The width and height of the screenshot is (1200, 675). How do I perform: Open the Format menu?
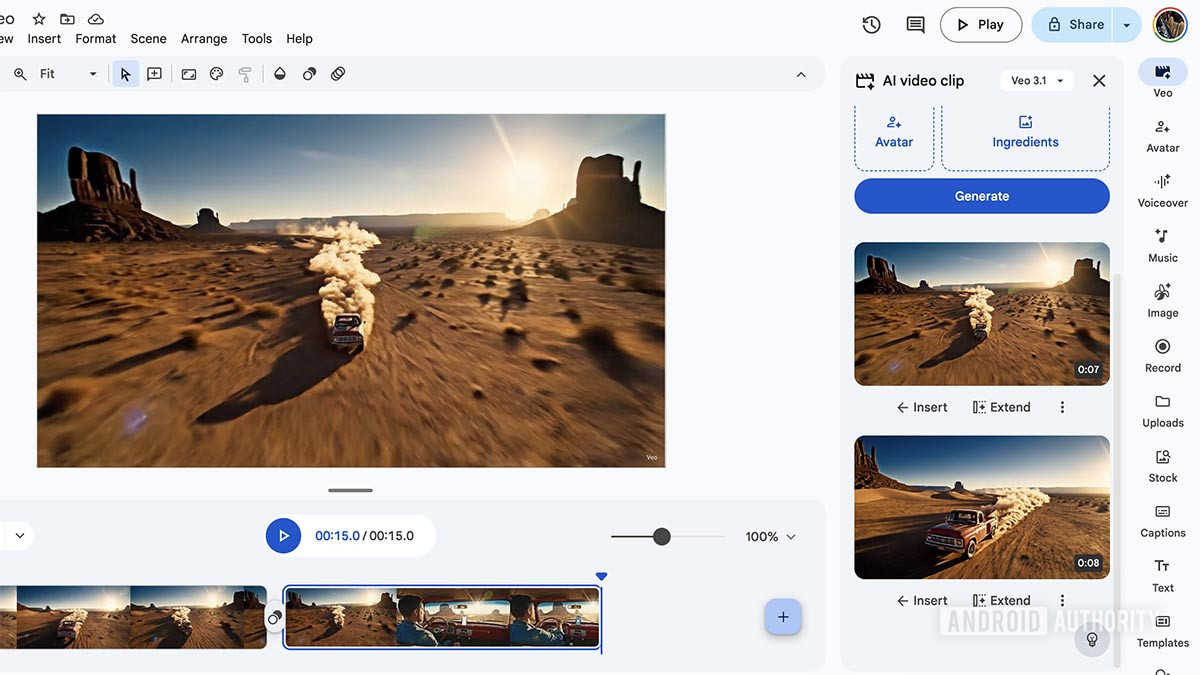click(96, 39)
